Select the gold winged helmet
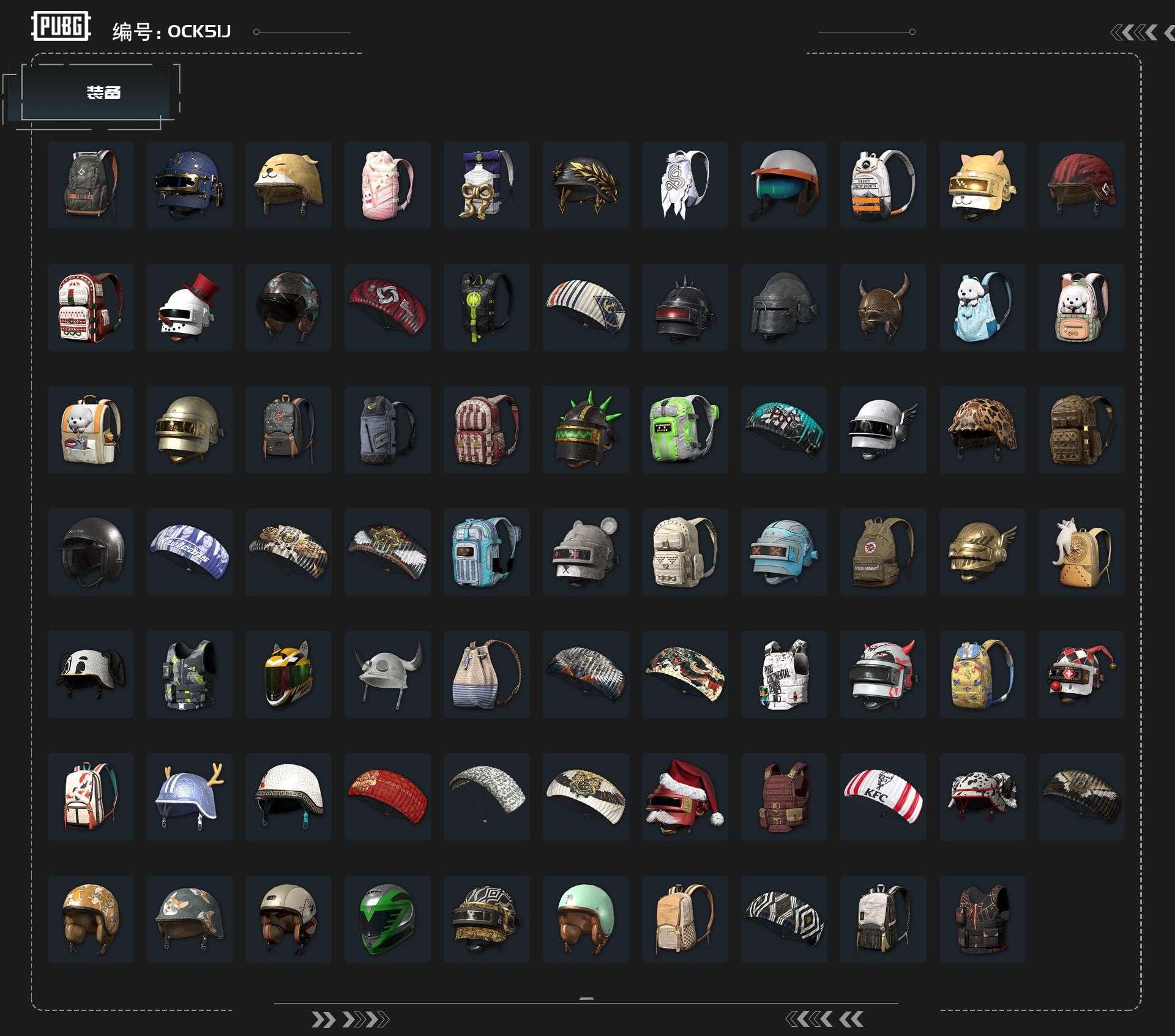 (x=983, y=552)
